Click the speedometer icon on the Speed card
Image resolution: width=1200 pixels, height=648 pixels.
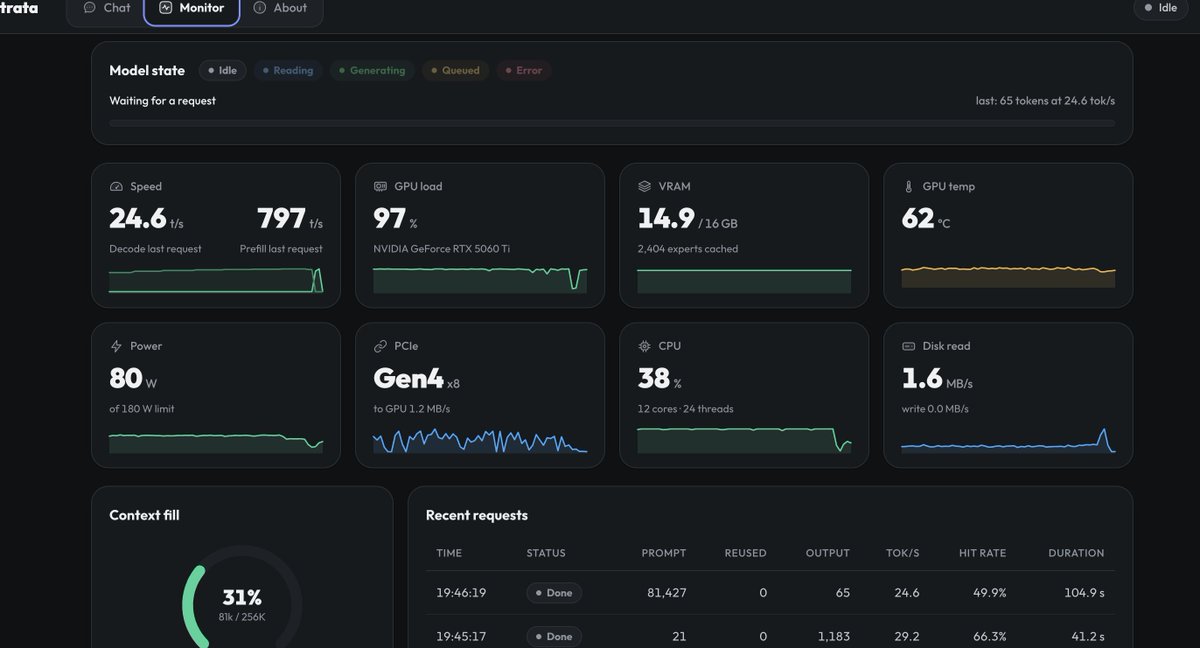(x=116, y=187)
